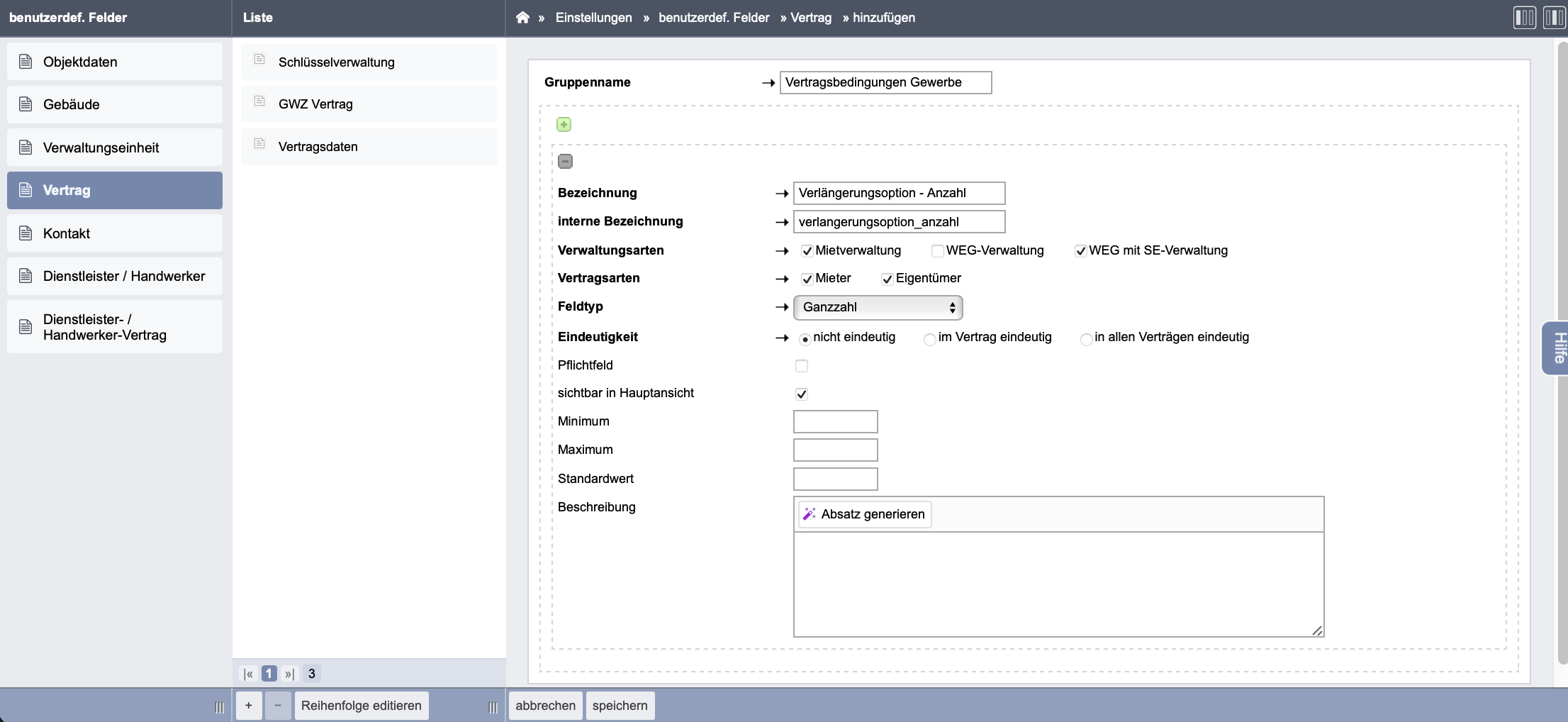Screen dimensions: 1568x722
Task: Click the Maximum input field
Action: tap(835, 450)
